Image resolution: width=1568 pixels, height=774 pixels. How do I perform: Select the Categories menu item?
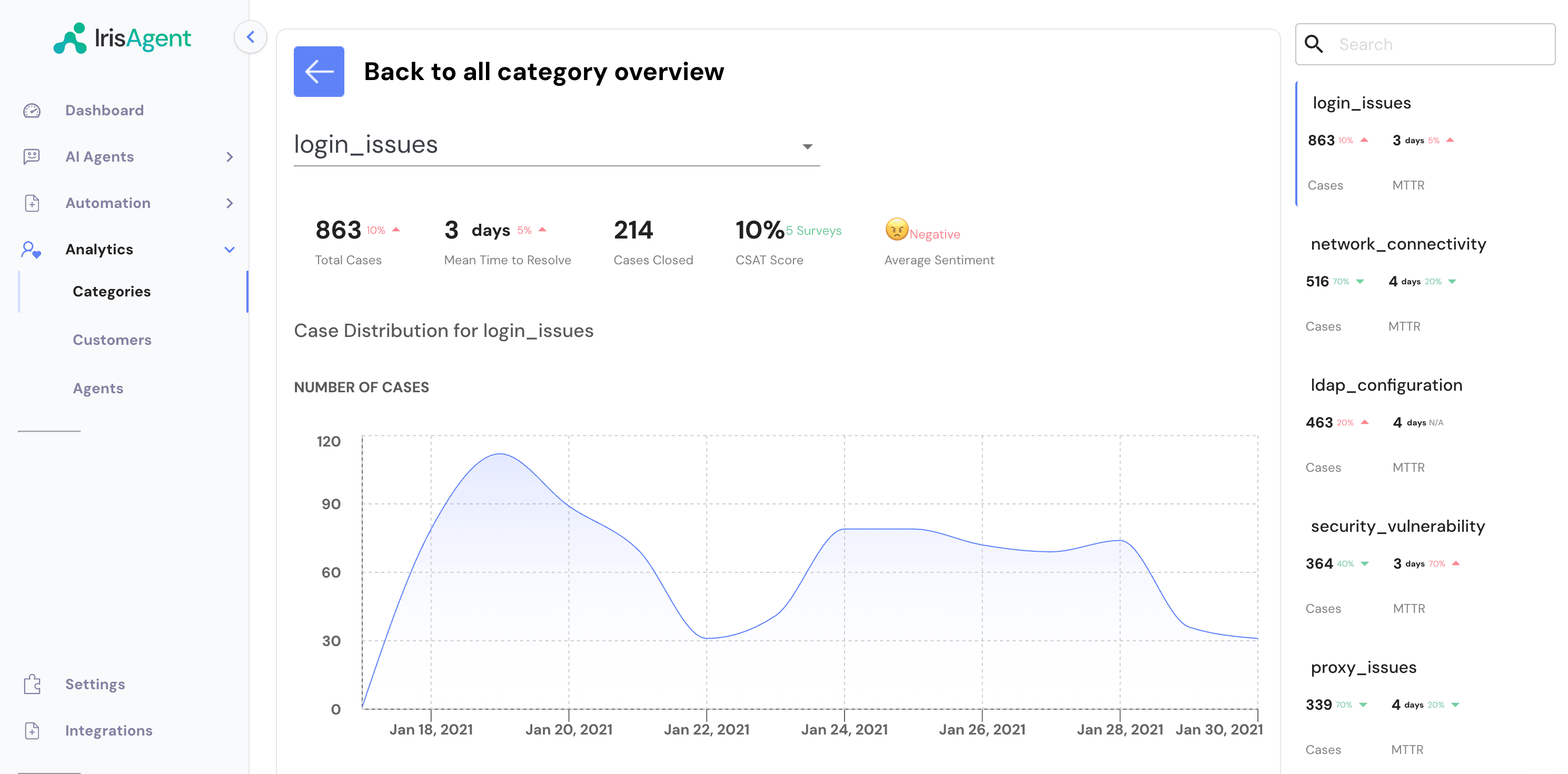tap(112, 292)
